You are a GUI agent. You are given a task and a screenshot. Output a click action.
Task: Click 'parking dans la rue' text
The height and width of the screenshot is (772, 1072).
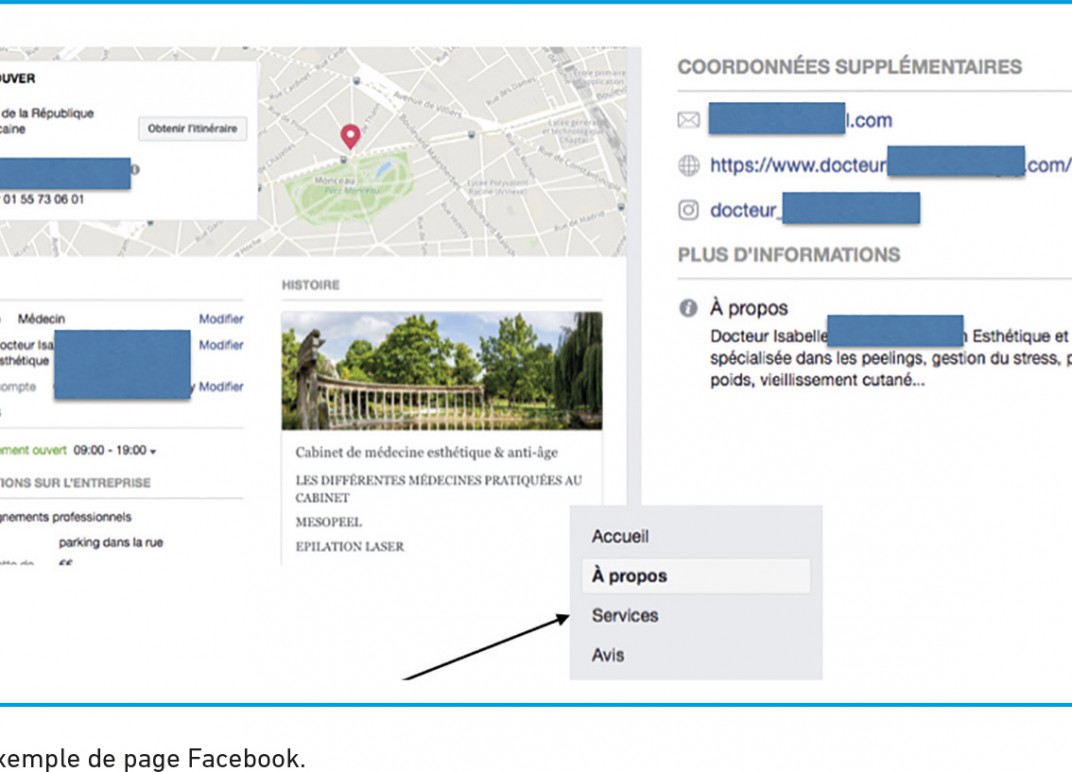coord(111,542)
